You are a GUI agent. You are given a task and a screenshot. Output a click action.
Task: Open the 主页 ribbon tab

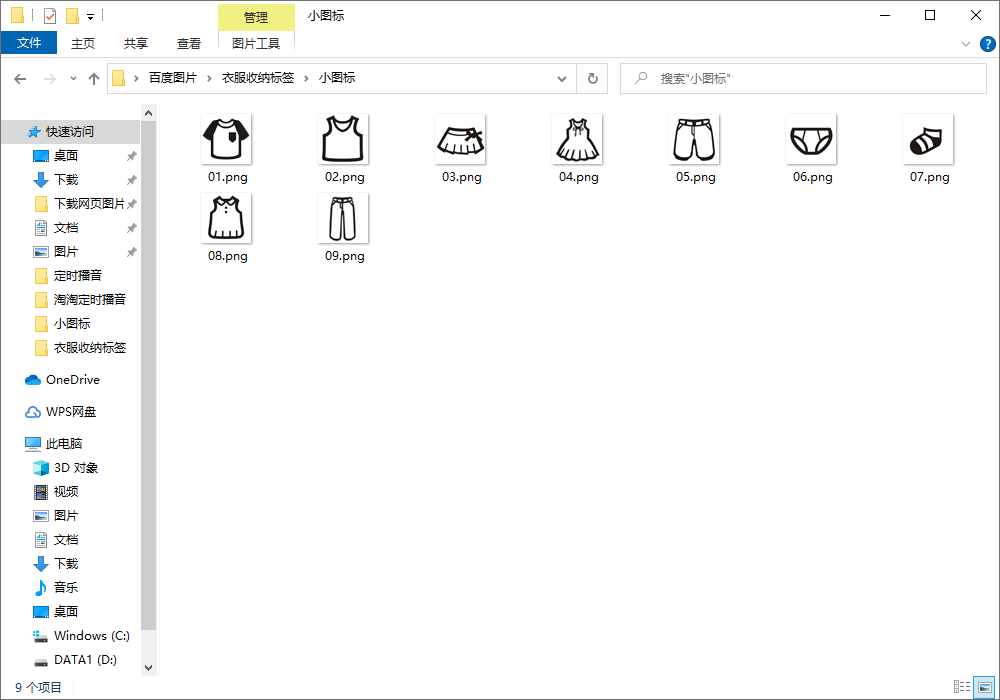pyautogui.click(x=83, y=43)
